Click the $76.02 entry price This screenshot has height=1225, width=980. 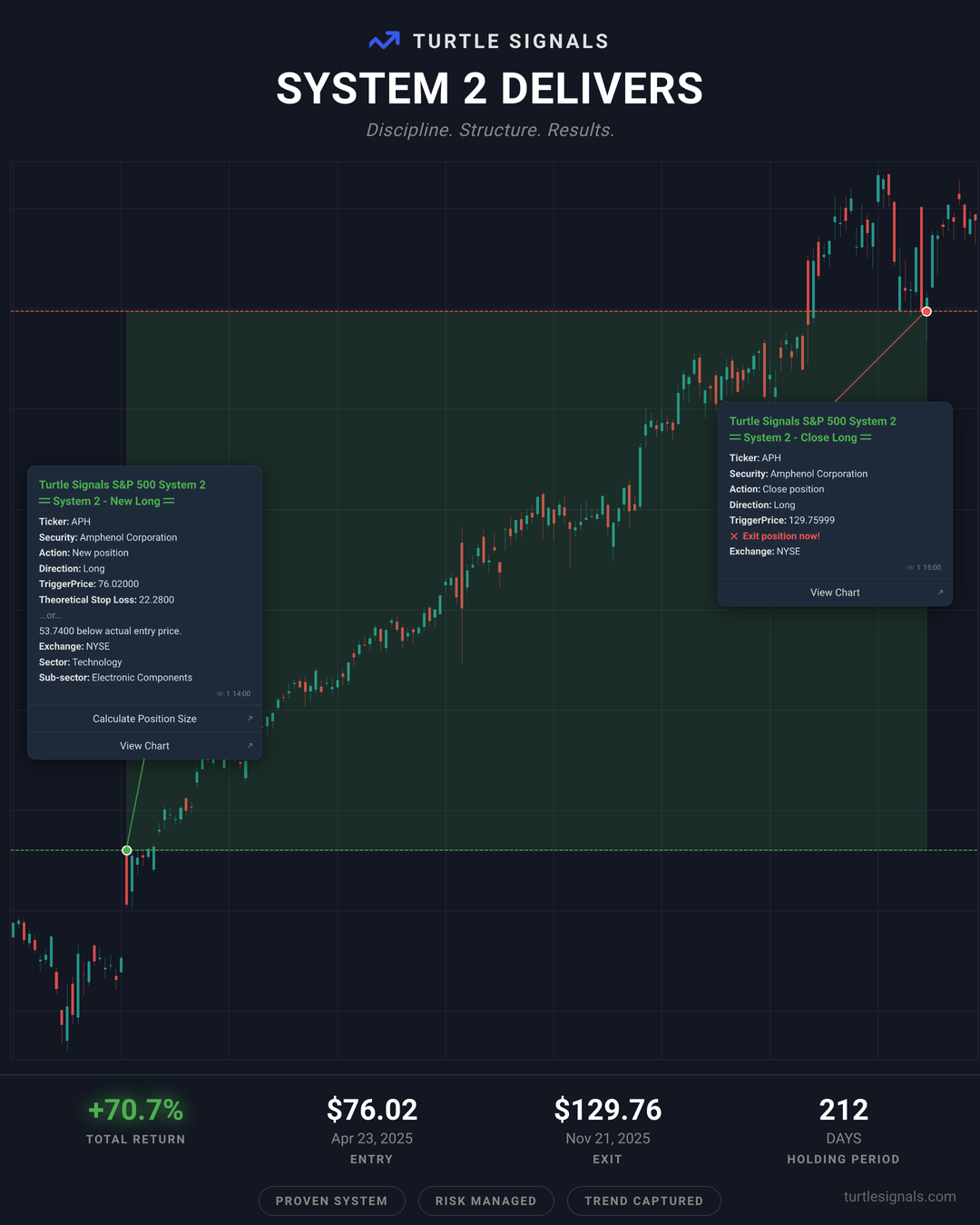tap(372, 1110)
